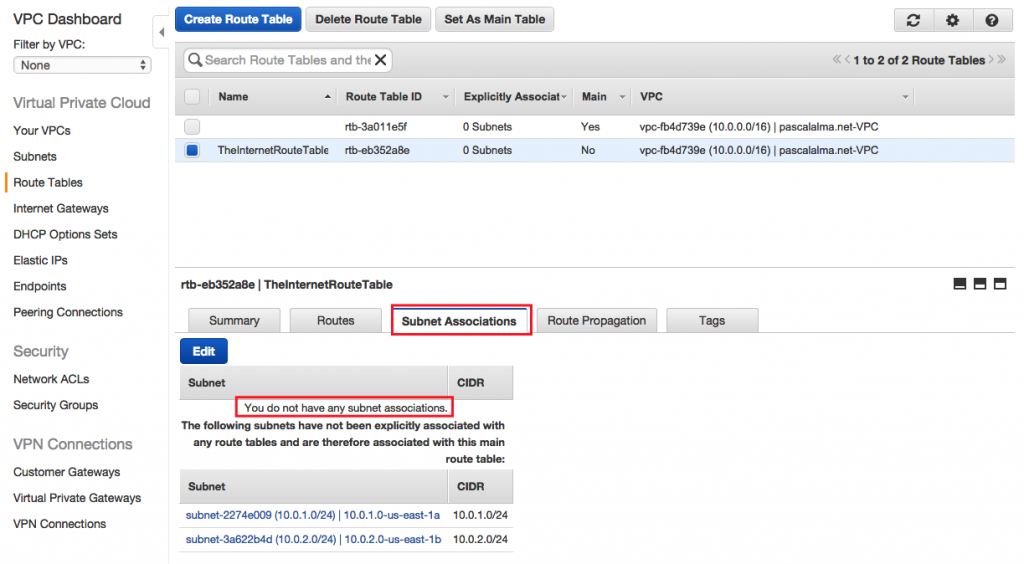The image size is (1024, 564).
Task: Click the Create Route Table button
Action: click(238, 19)
